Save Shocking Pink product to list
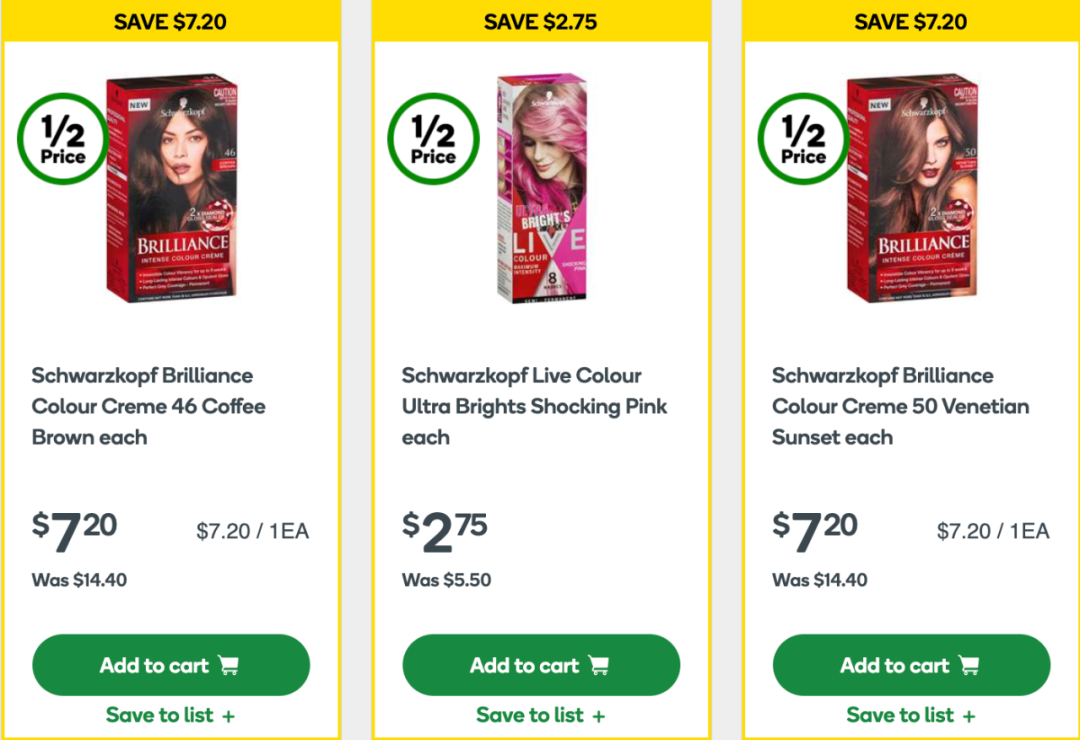This screenshot has height=740, width=1080. tap(541, 715)
